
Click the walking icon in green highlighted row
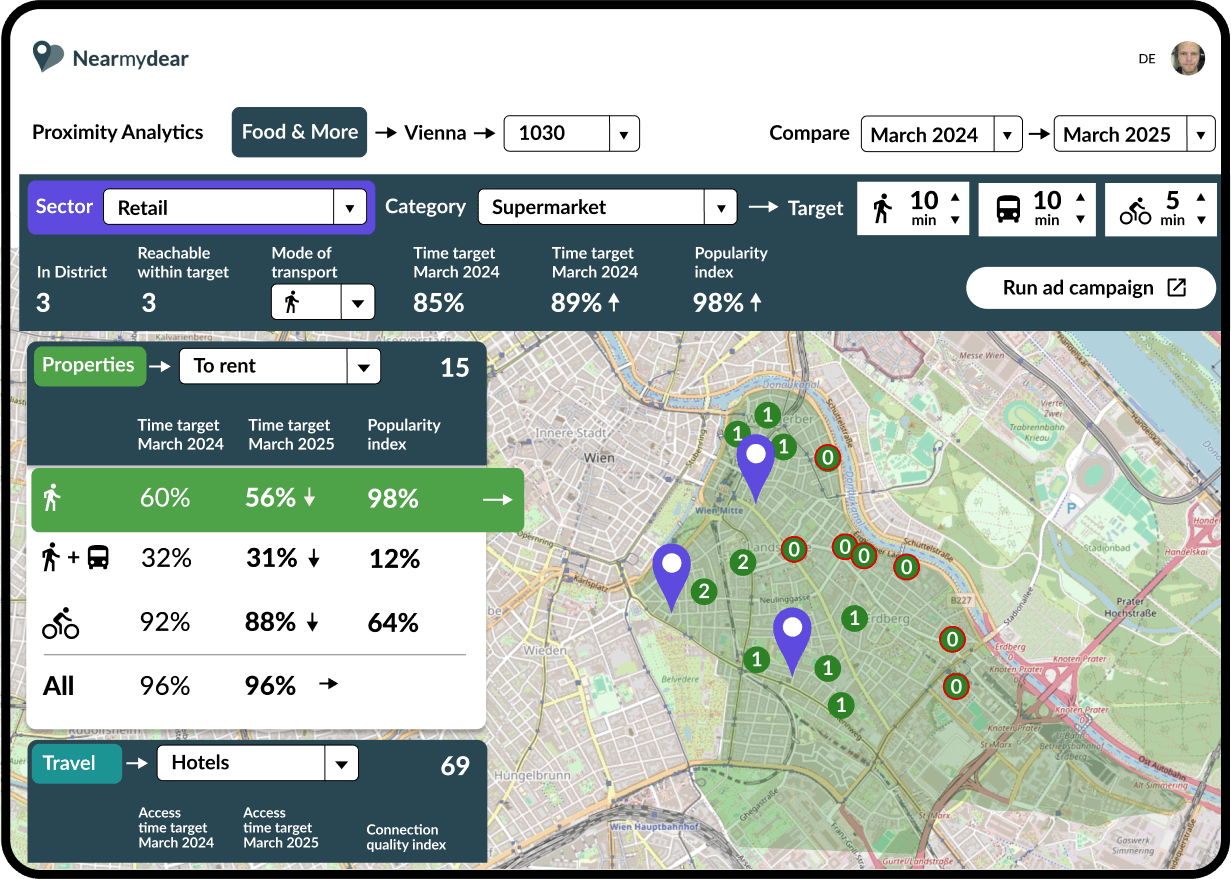click(x=52, y=498)
